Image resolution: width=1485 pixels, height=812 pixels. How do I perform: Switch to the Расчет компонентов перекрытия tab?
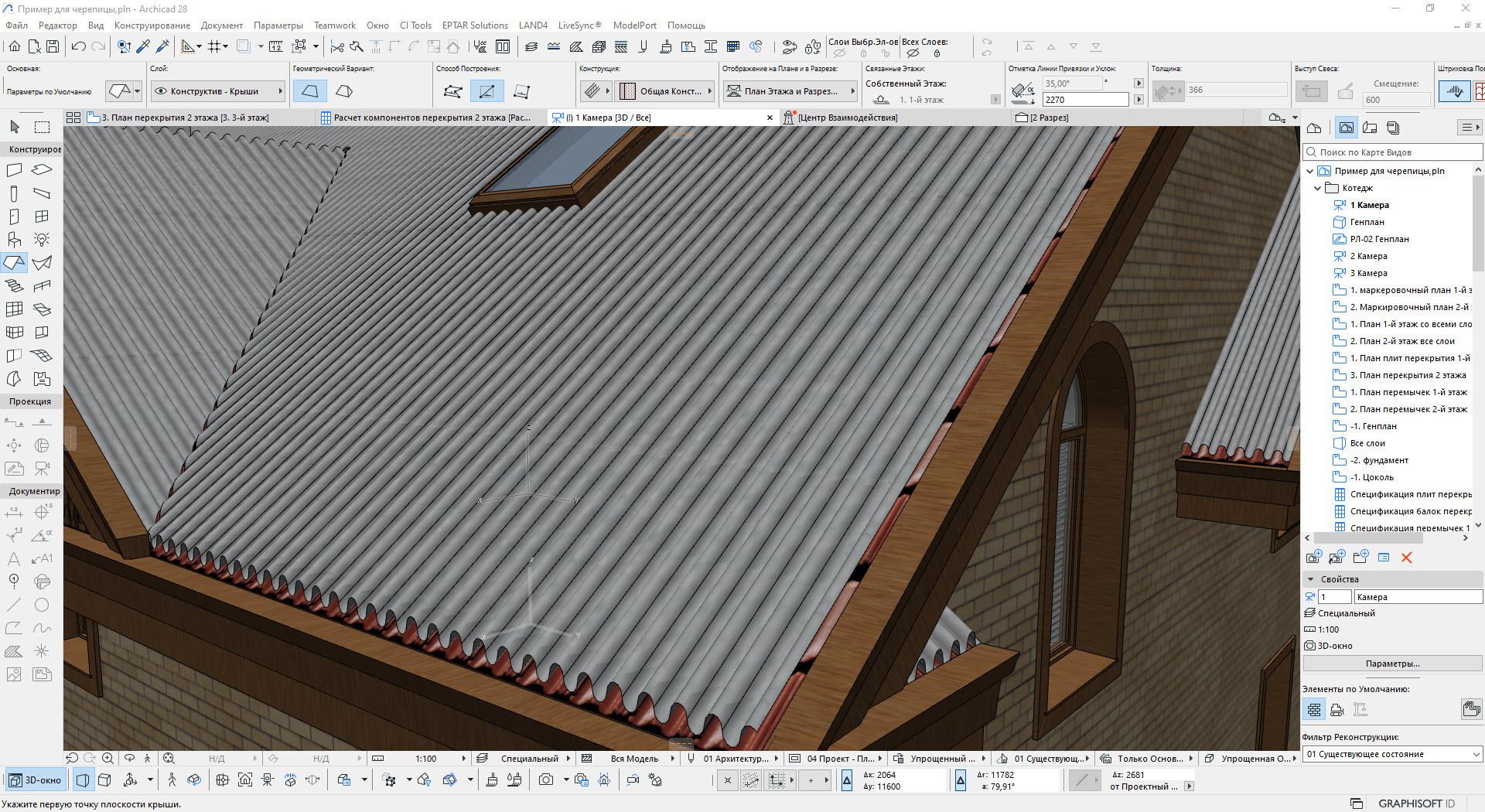426,118
